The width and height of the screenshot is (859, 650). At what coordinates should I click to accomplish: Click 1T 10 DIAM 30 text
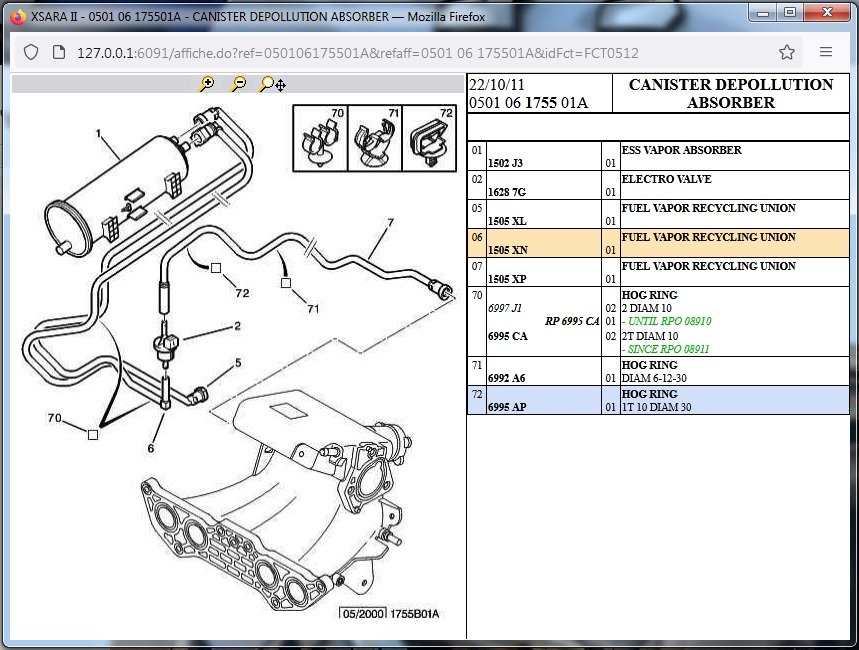tap(656, 407)
